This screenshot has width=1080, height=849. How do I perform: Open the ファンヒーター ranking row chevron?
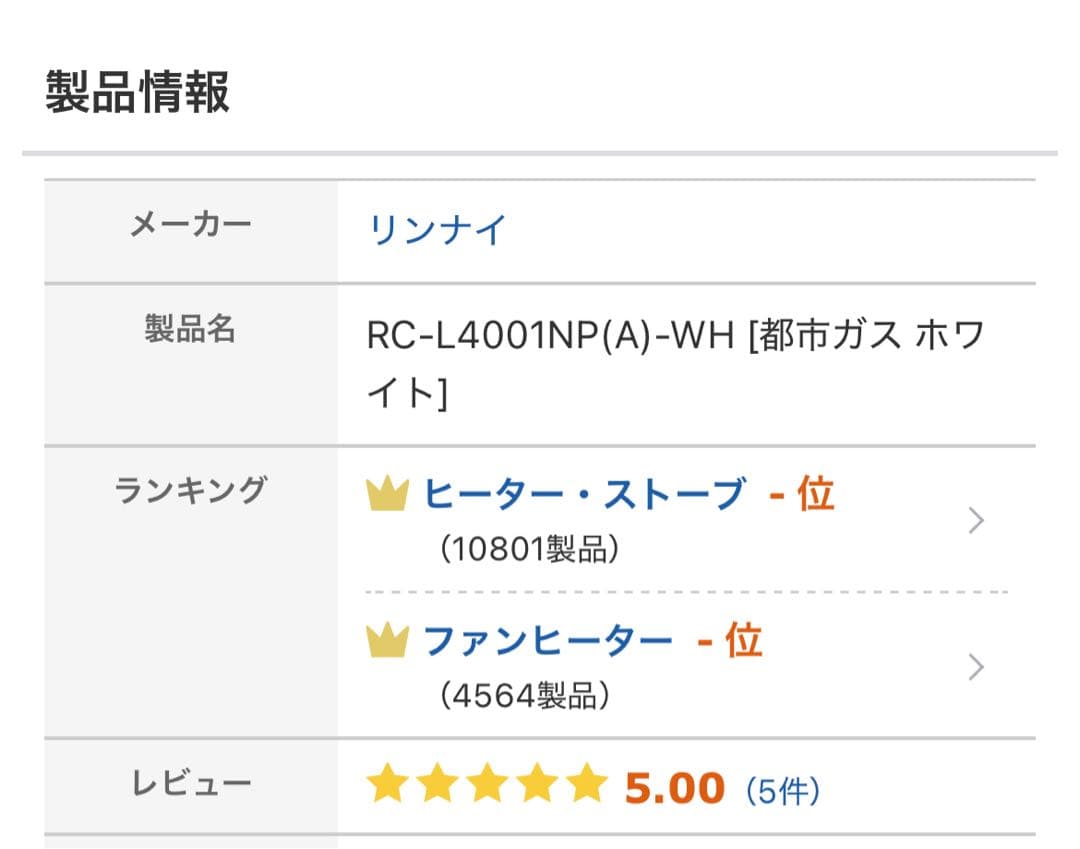(x=976, y=667)
